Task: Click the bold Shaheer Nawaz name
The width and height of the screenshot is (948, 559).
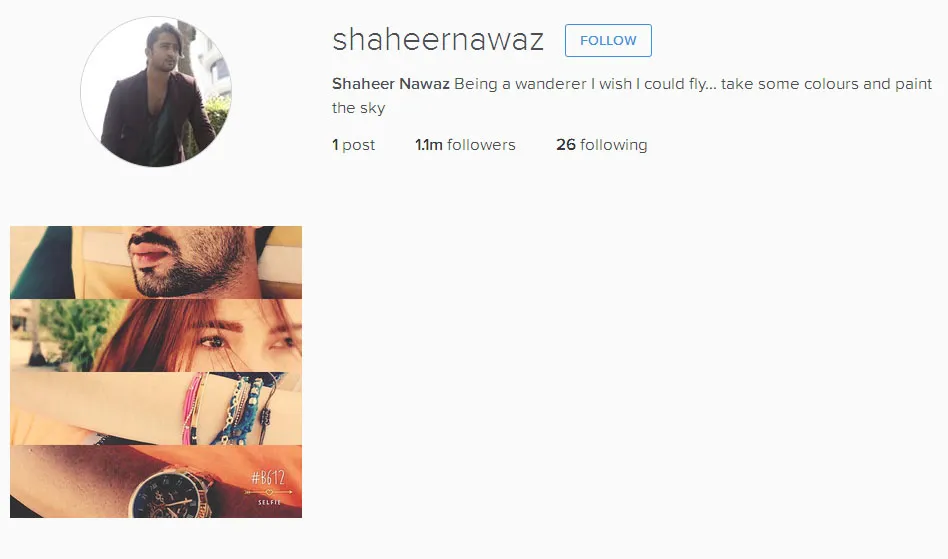Action: pyautogui.click(x=391, y=83)
